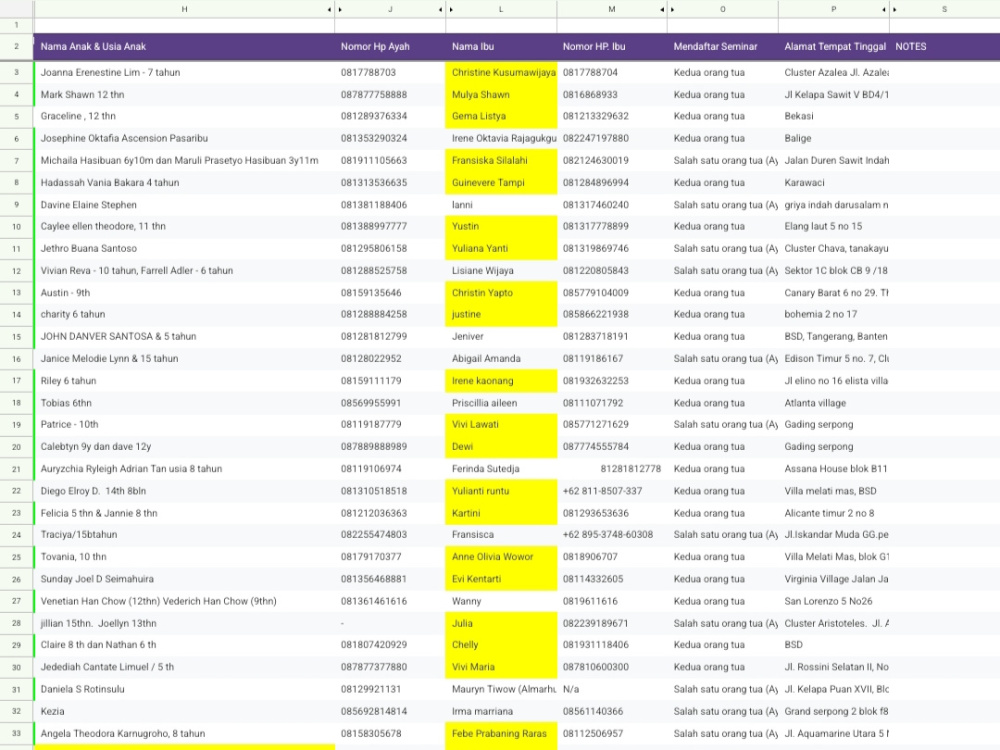
Task: Unhide columns using arrow right of column J
Action: click(440, 10)
